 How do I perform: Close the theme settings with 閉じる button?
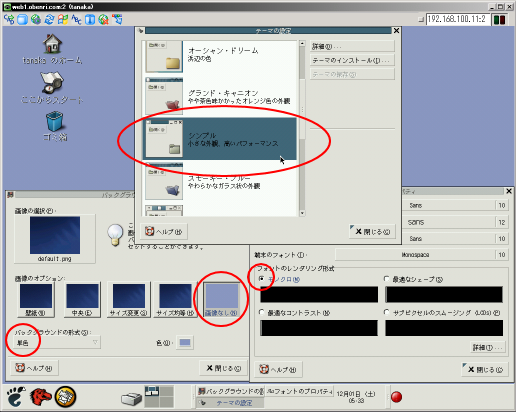click(x=372, y=231)
